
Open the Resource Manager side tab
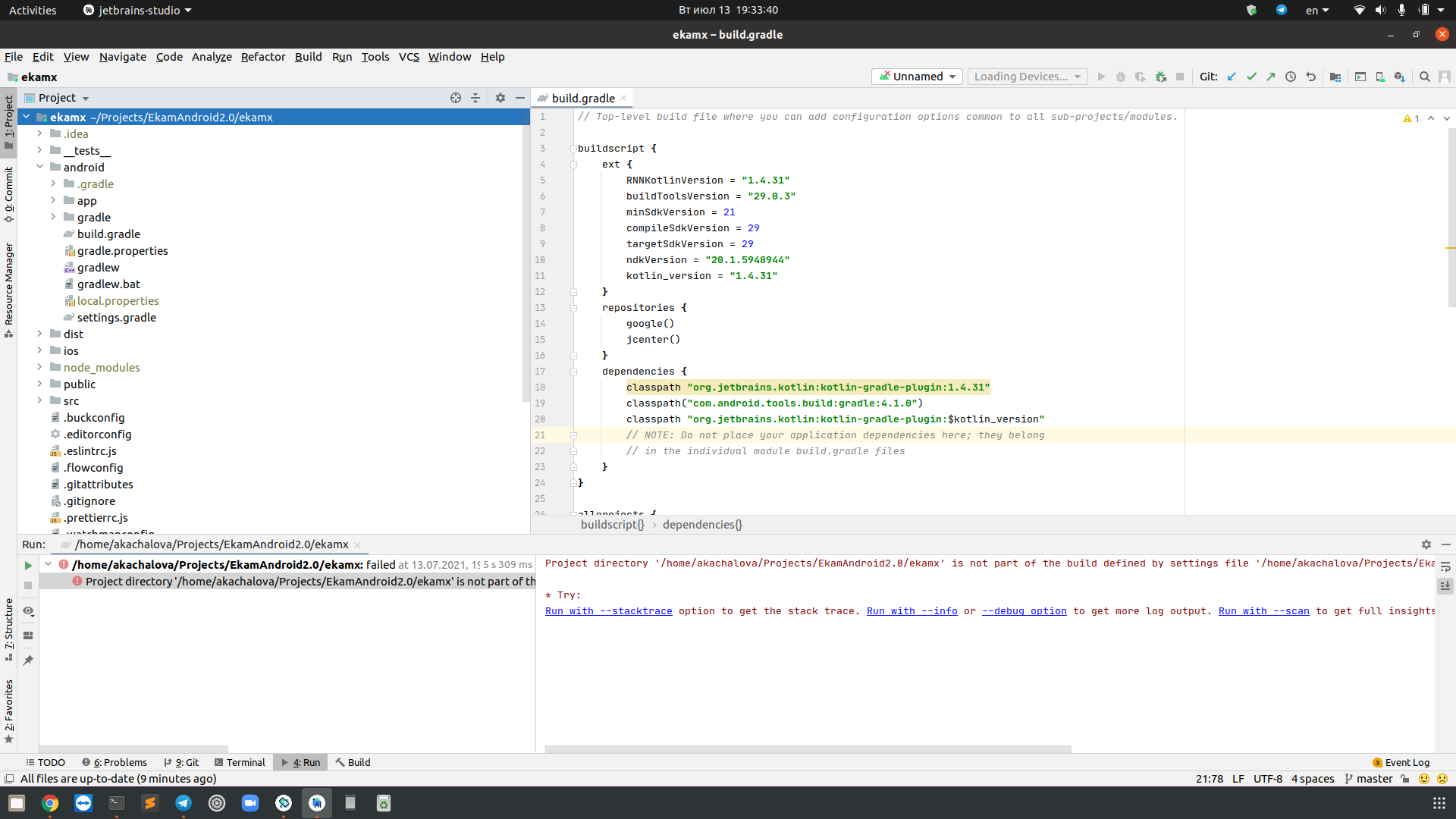[x=9, y=290]
